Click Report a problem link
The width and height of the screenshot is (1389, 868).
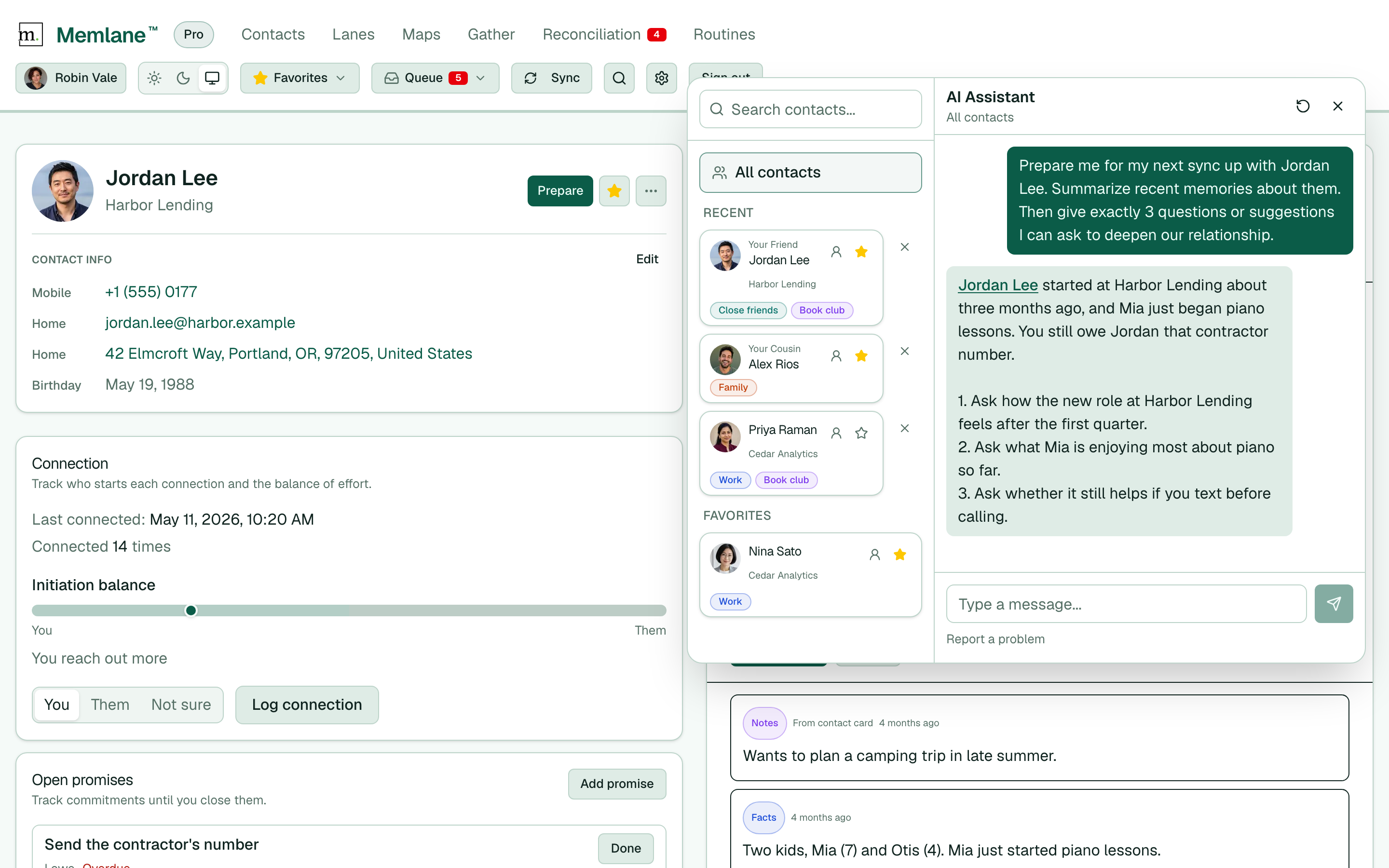point(995,639)
